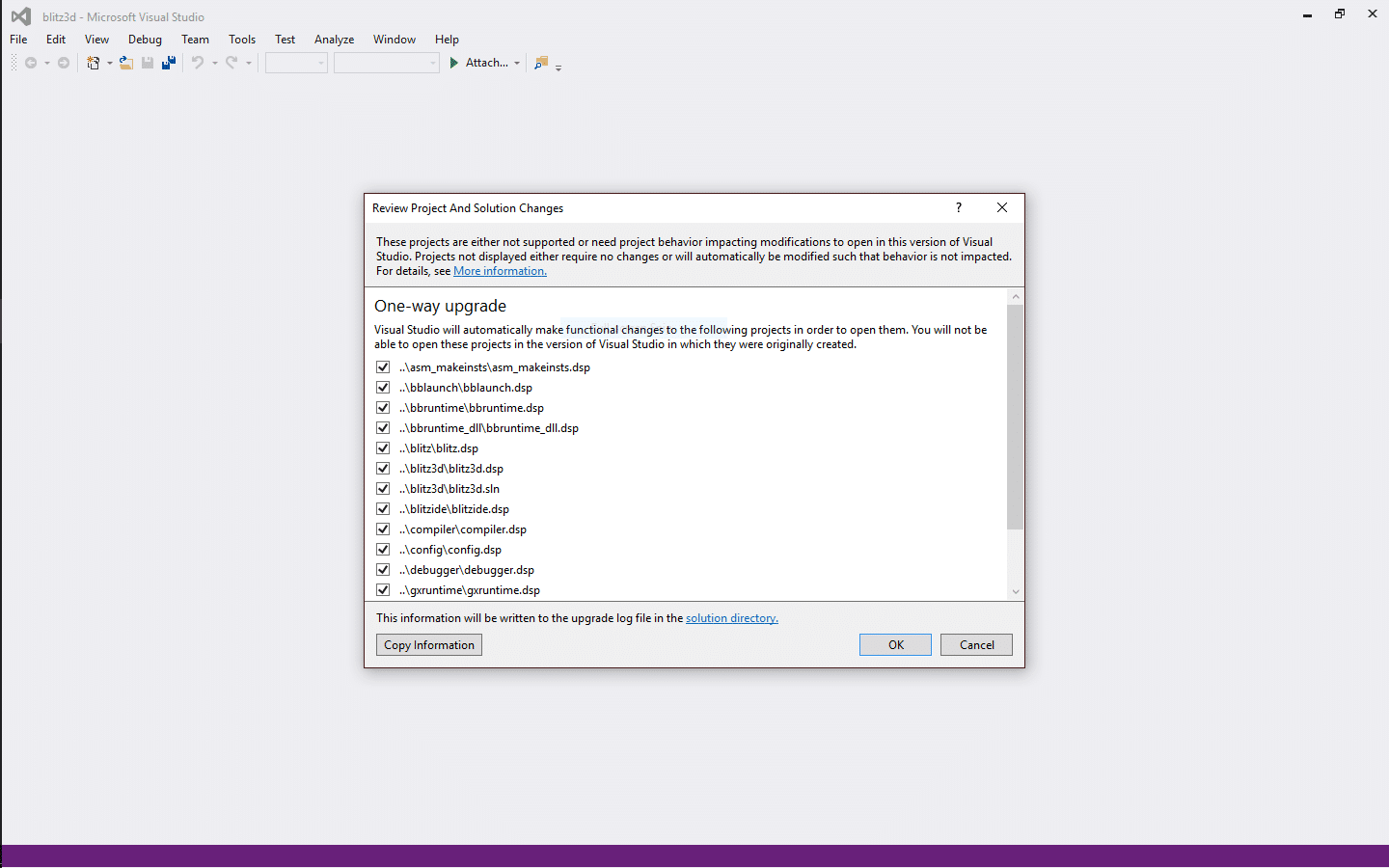
Task: Uncheck the blitz.dsp checkbox
Action: 383,448
